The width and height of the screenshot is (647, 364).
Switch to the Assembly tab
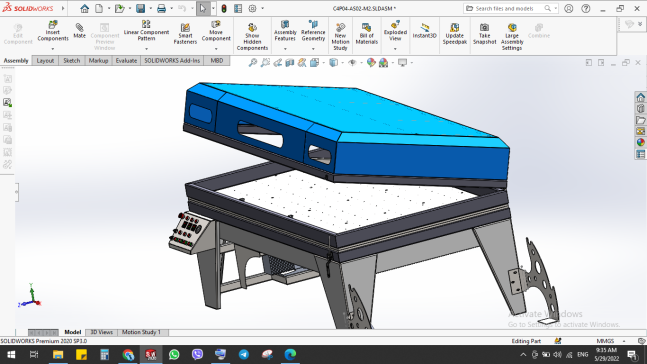(x=16, y=61)
